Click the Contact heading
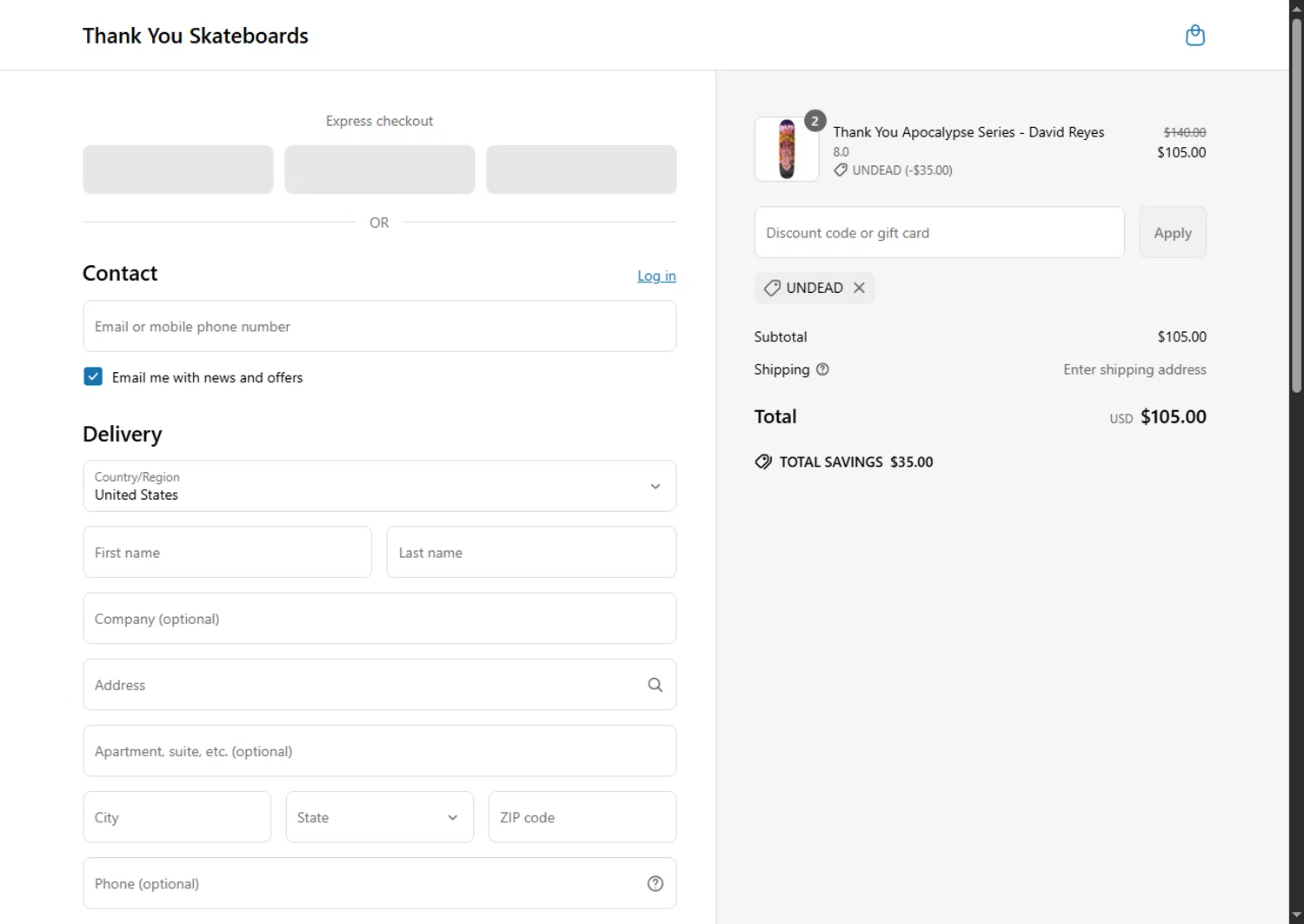The width and height of the screenshot is (1304, 924). coord(120,273)
